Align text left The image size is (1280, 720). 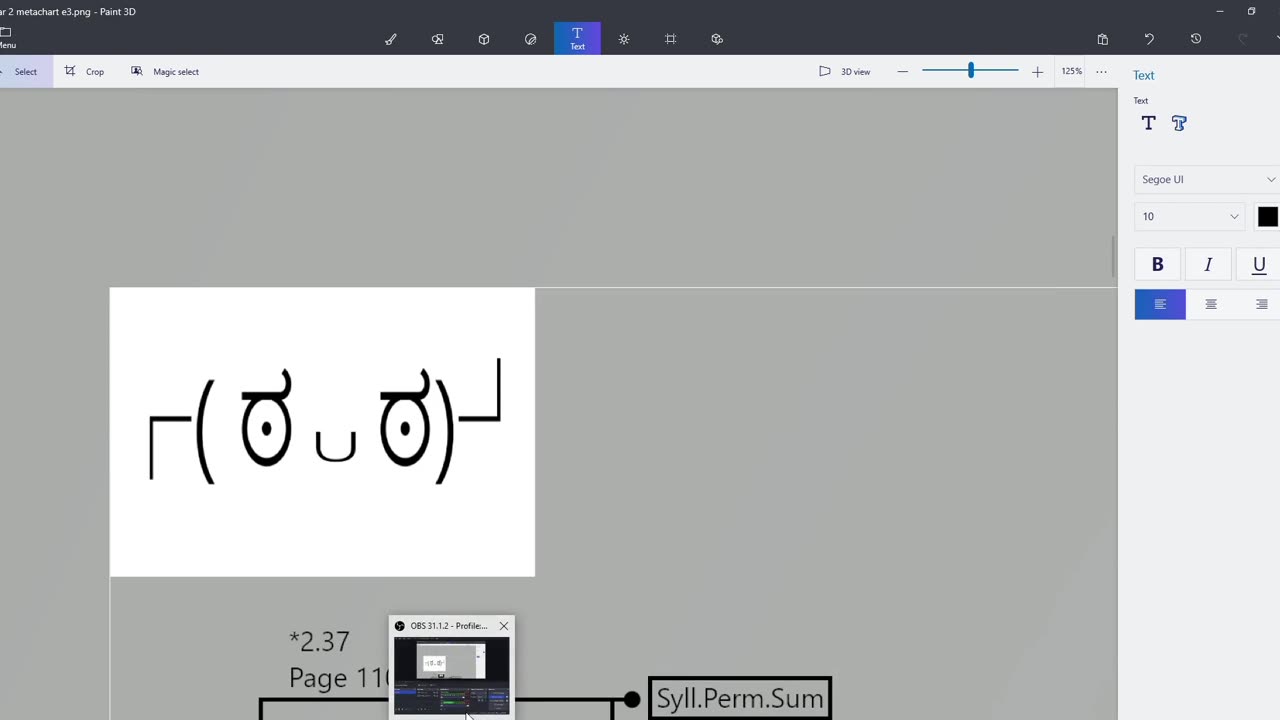tap(1160, 304)
